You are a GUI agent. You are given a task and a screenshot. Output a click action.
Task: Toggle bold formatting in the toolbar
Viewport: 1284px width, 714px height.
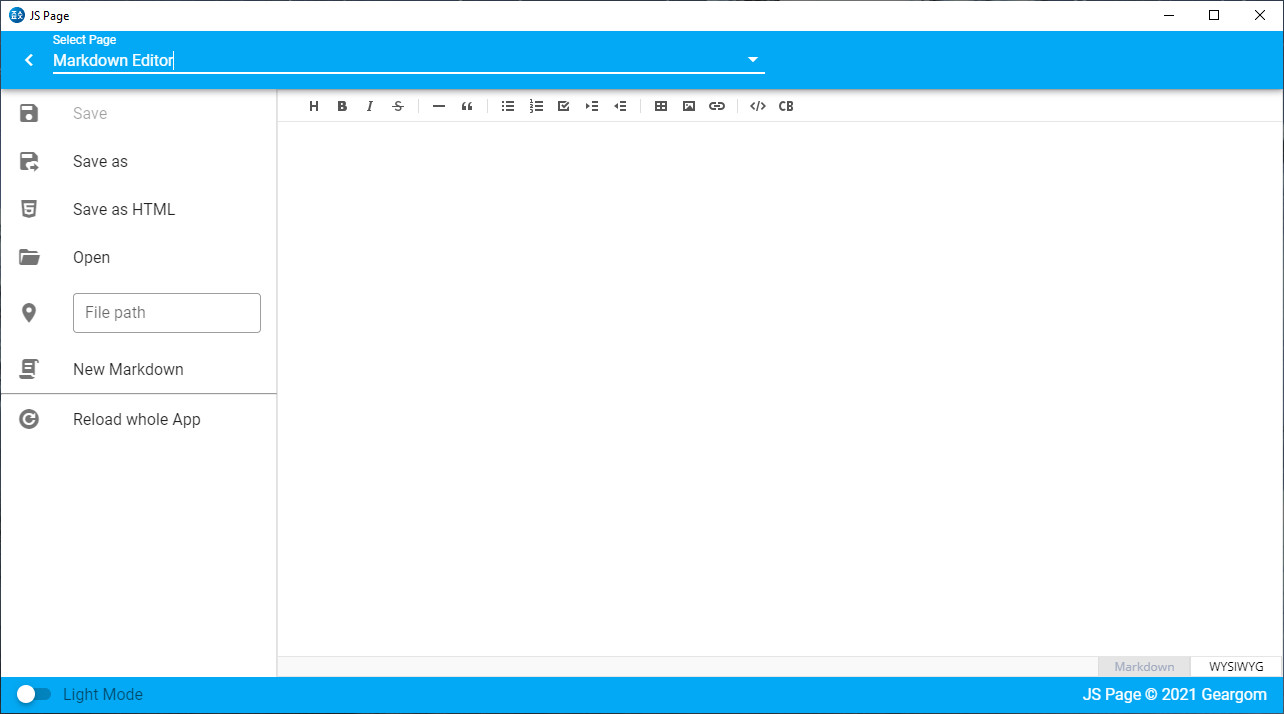342,106
